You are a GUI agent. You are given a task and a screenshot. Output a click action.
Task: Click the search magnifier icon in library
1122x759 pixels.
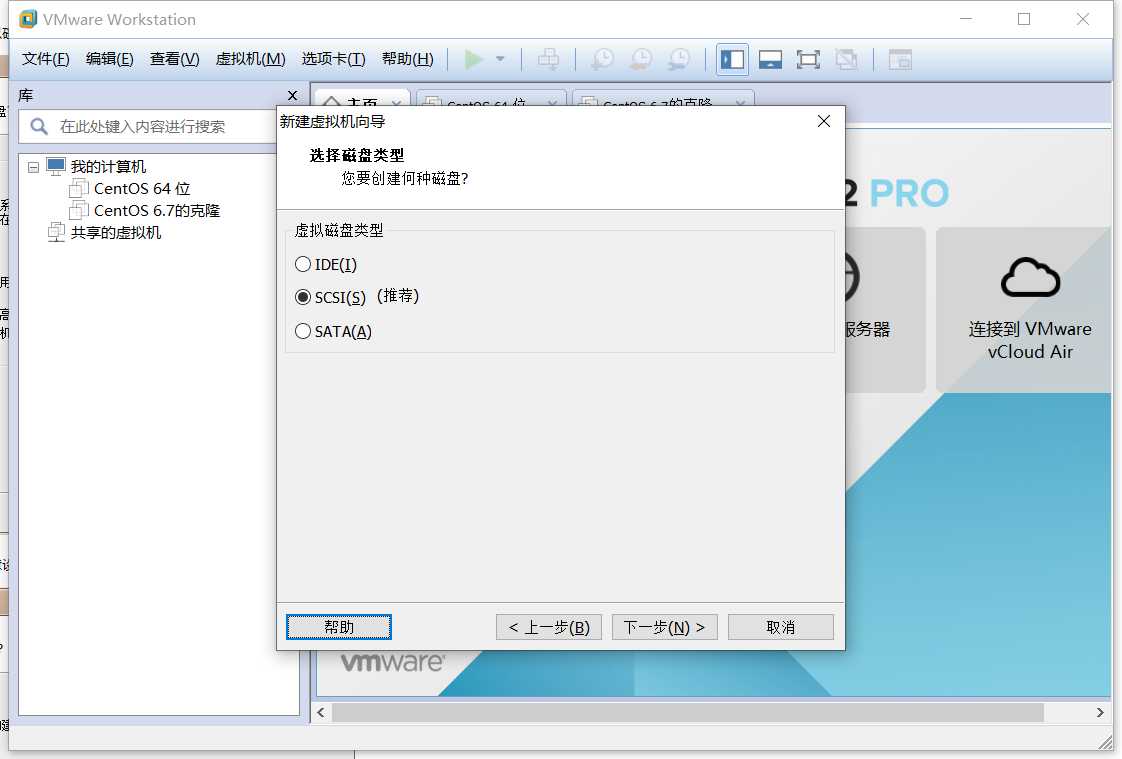(39, 127)
